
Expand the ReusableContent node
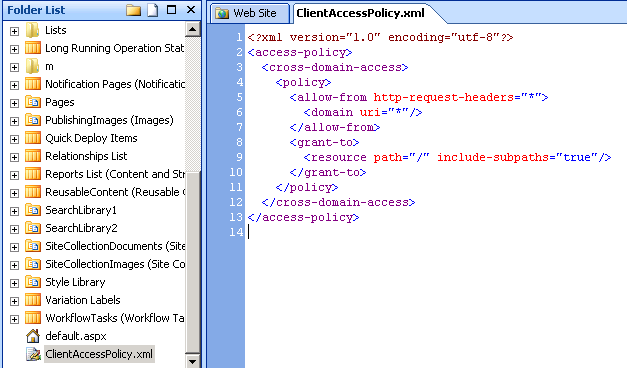pos(14,193)
